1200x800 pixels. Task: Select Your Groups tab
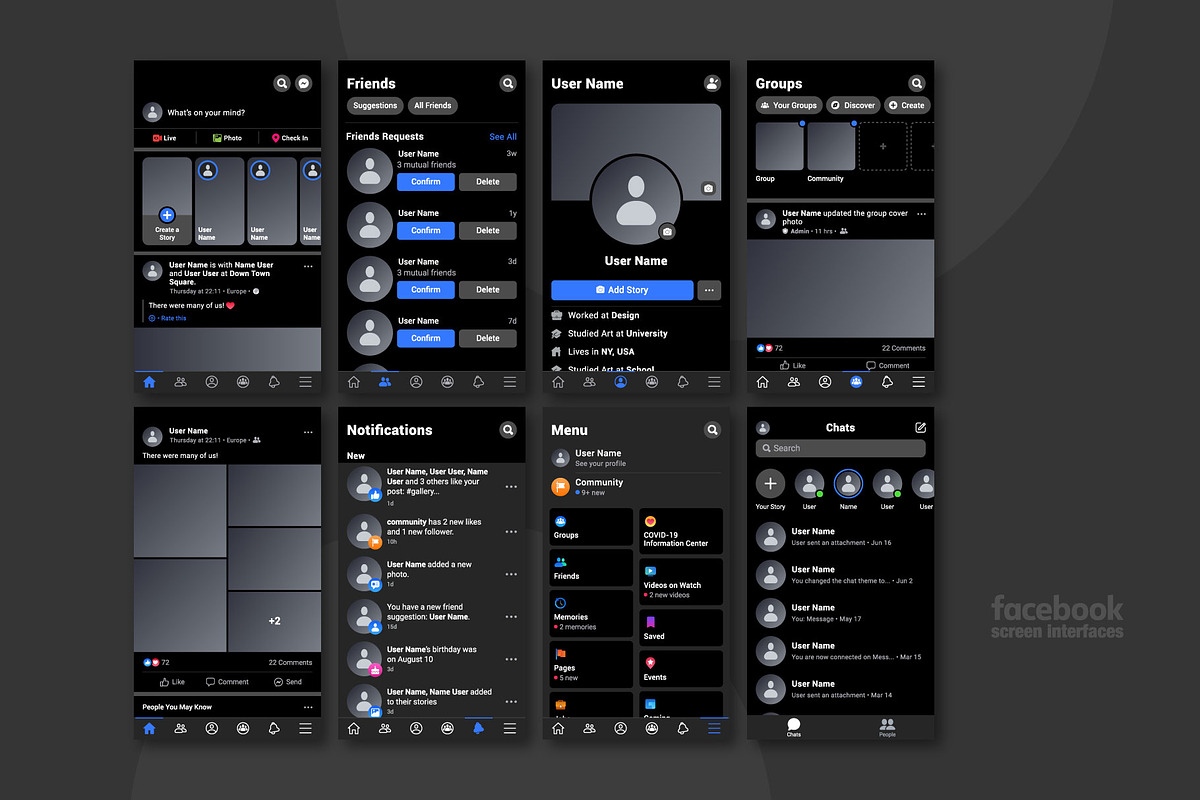pos(788,105)
